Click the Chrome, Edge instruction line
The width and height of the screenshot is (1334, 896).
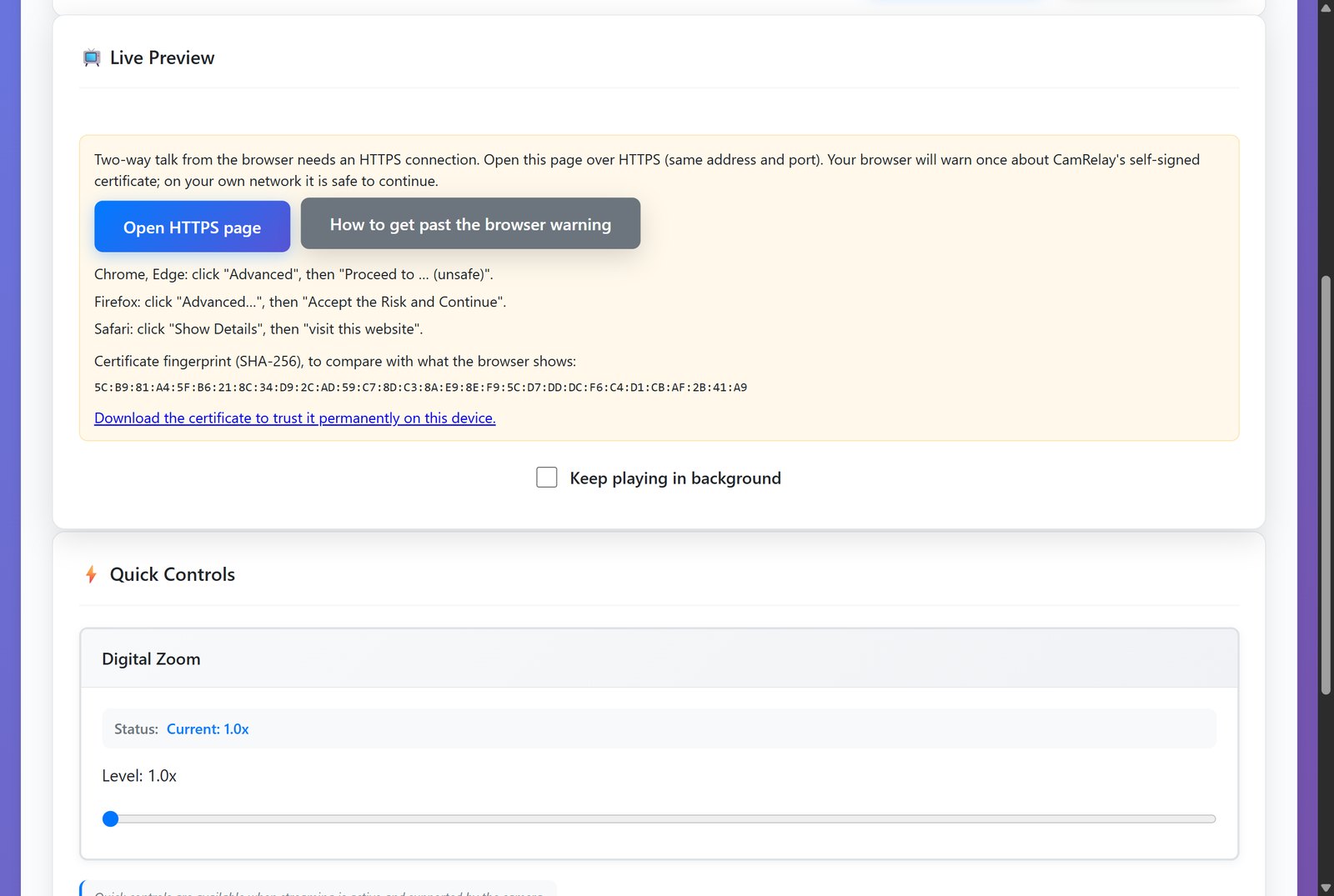coord(293,274)
